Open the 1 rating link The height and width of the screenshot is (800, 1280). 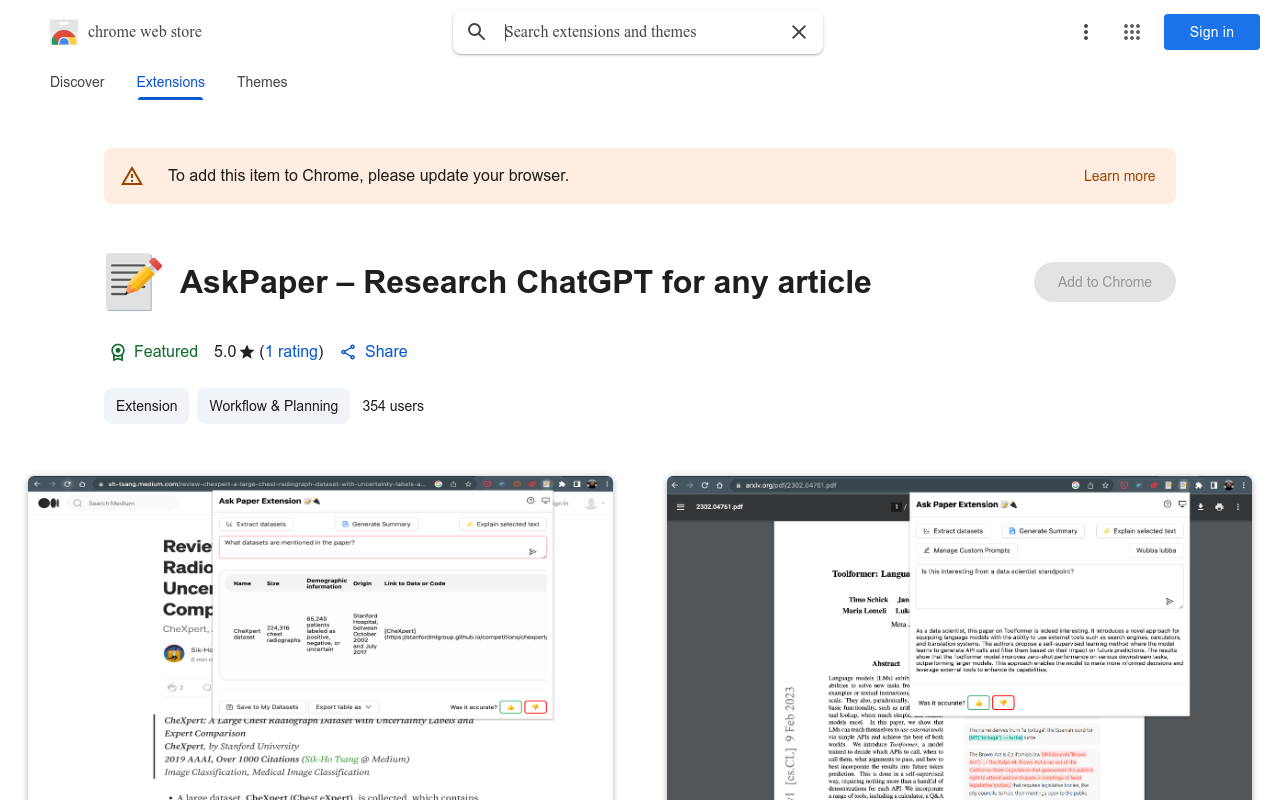291,352
